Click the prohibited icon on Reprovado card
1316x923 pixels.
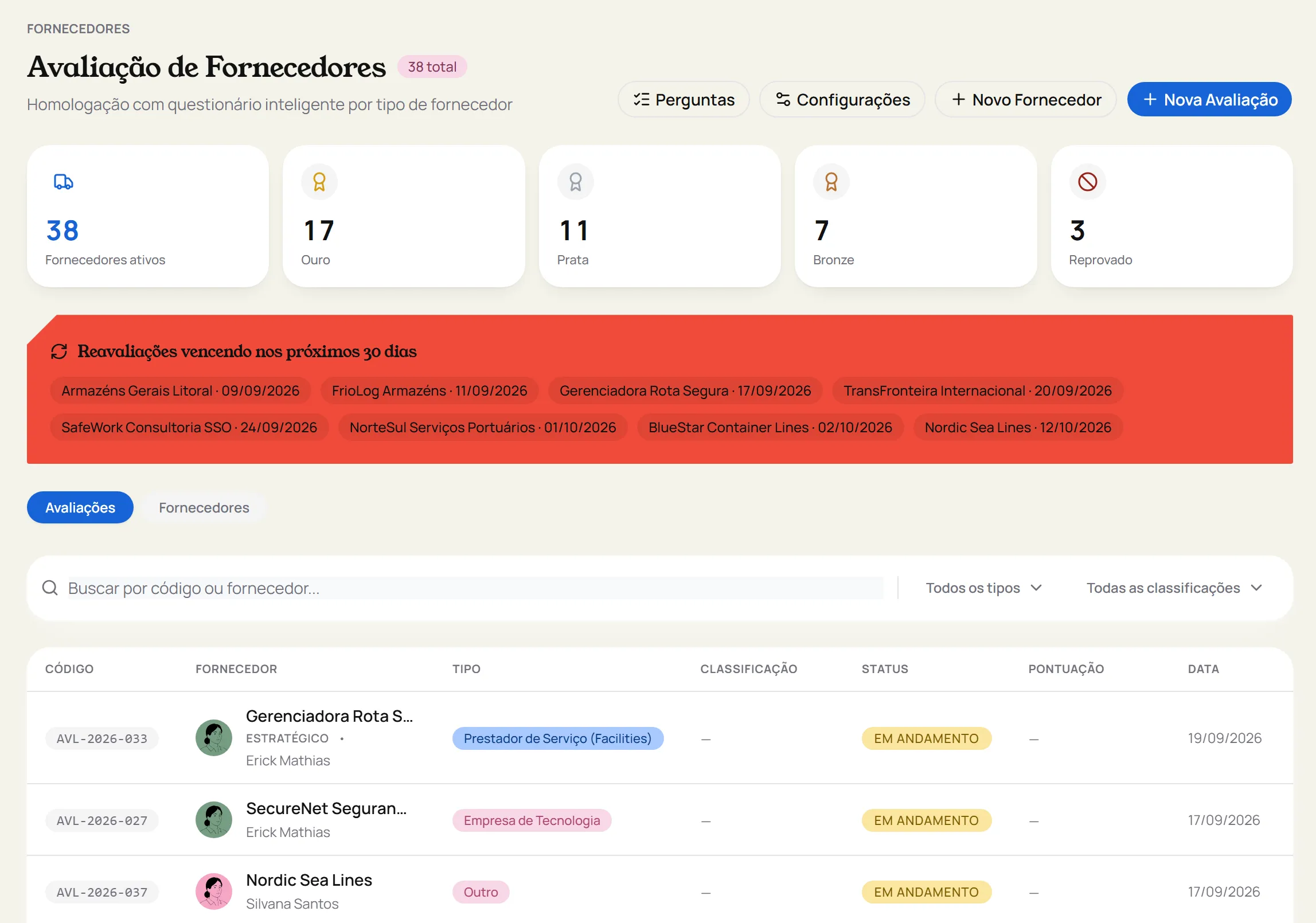coord(1087,182)
